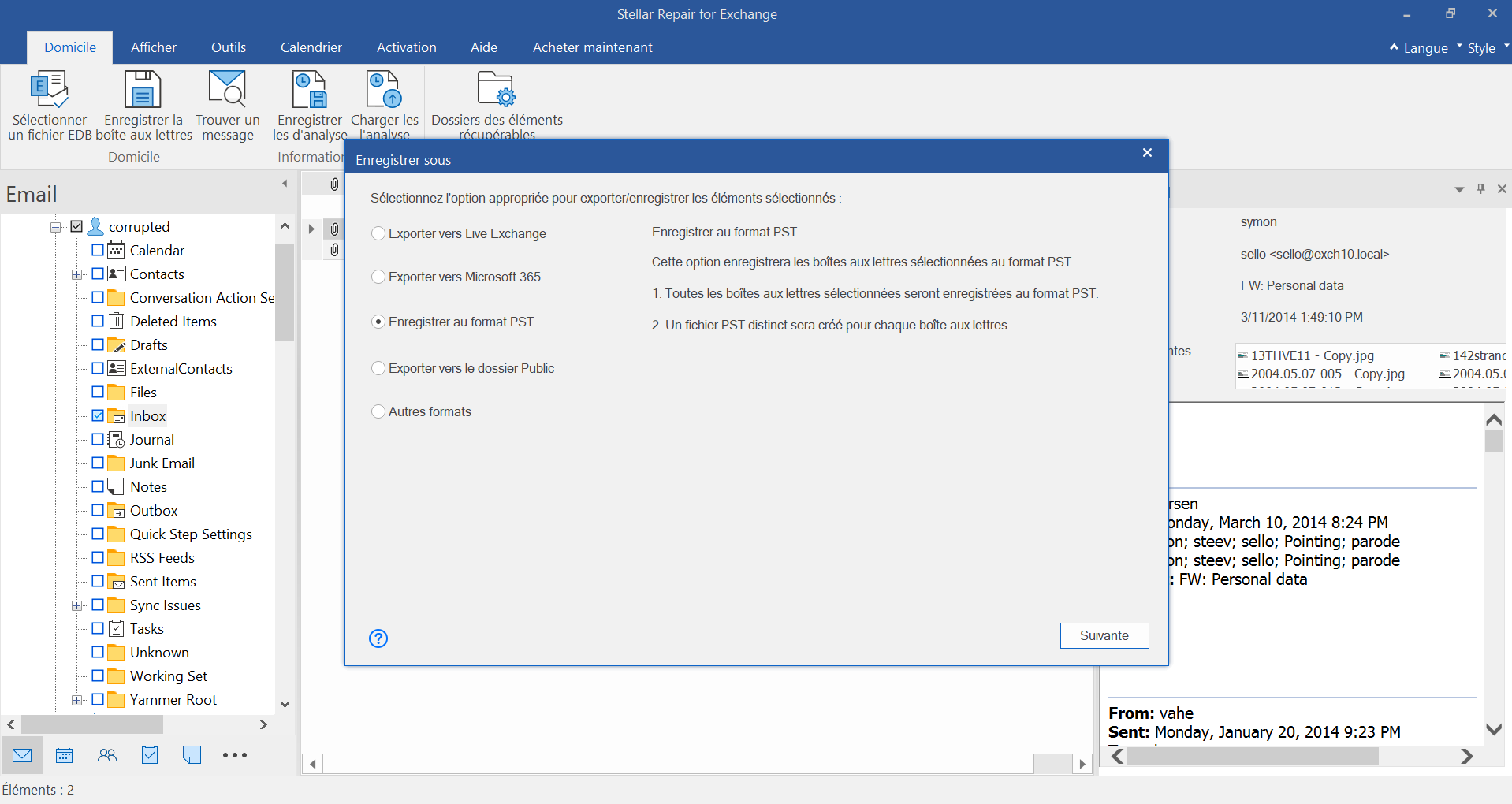Click the Sent Items folder icon
Viewport: 1512px width, 804px height.
[x=116, y=581]
